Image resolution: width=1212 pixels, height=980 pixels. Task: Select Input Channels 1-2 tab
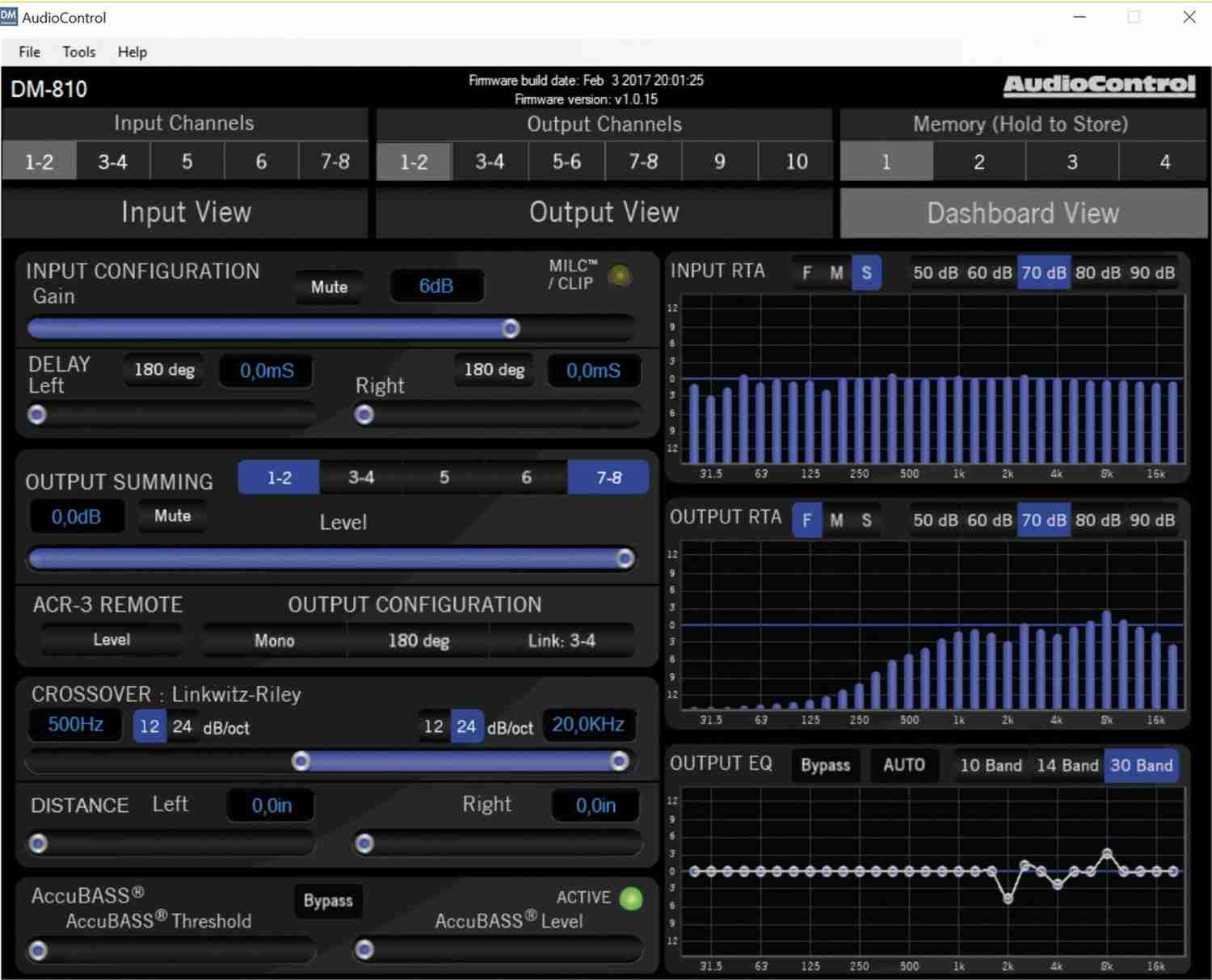coord(39,162)
